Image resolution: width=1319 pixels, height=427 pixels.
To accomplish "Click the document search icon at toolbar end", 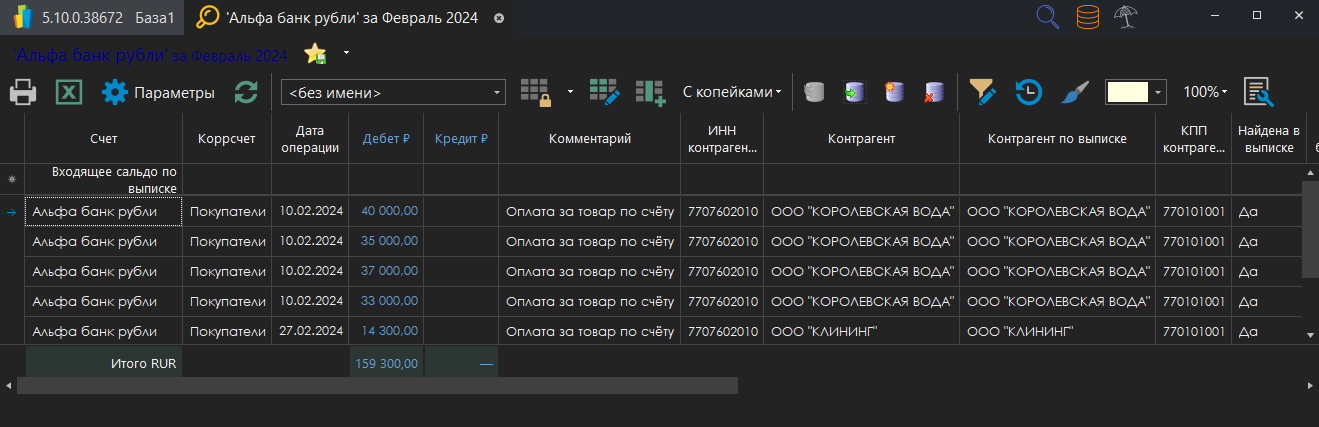I will (1258, 92).
